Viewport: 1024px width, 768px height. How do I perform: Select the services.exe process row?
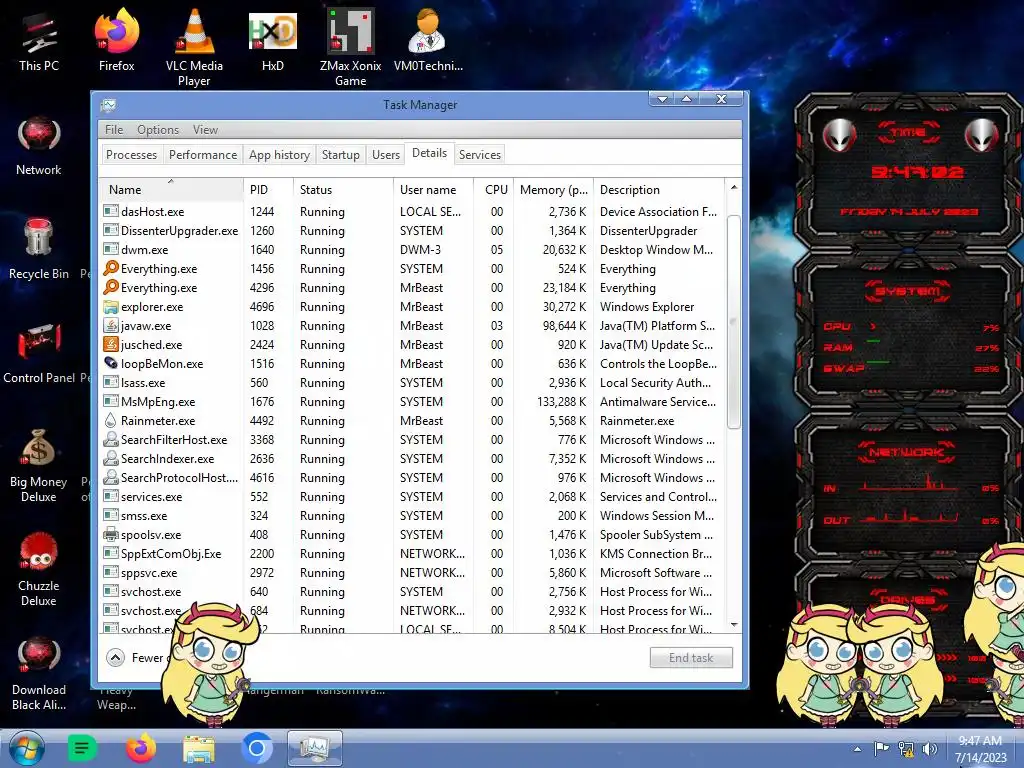point(411,497)
